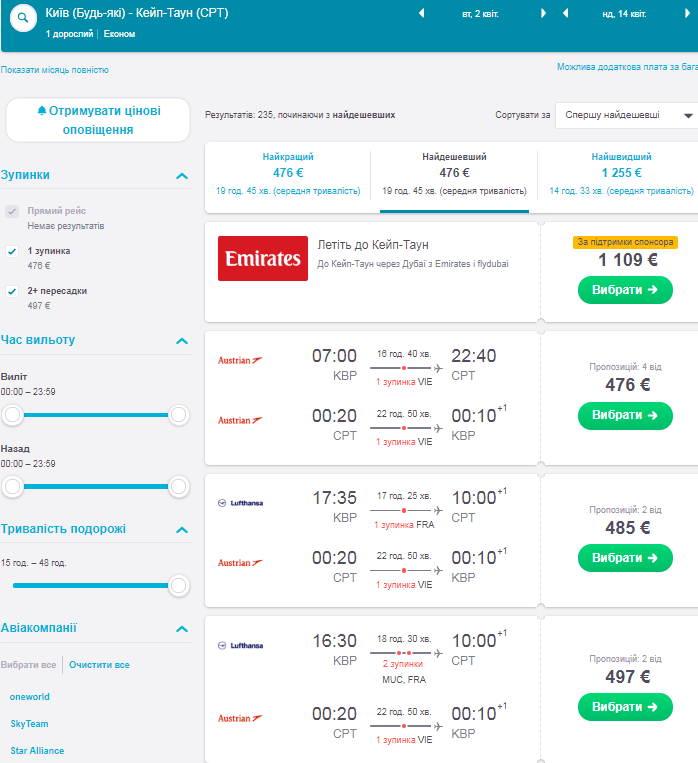Switch to the Найкращий tab
Screen dimensions: 698x763
coord(288,173)
